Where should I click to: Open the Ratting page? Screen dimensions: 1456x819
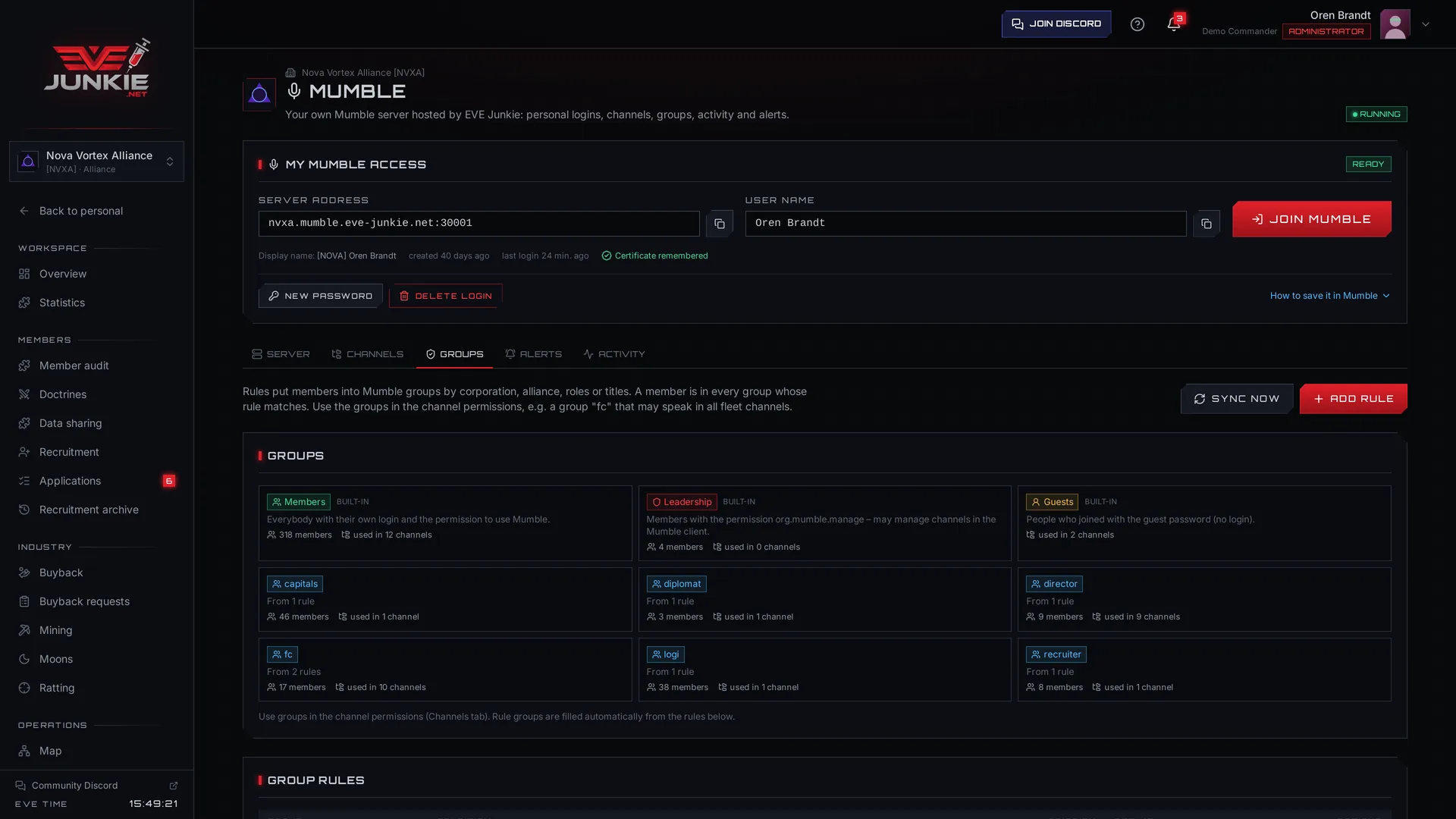[96, 688]
